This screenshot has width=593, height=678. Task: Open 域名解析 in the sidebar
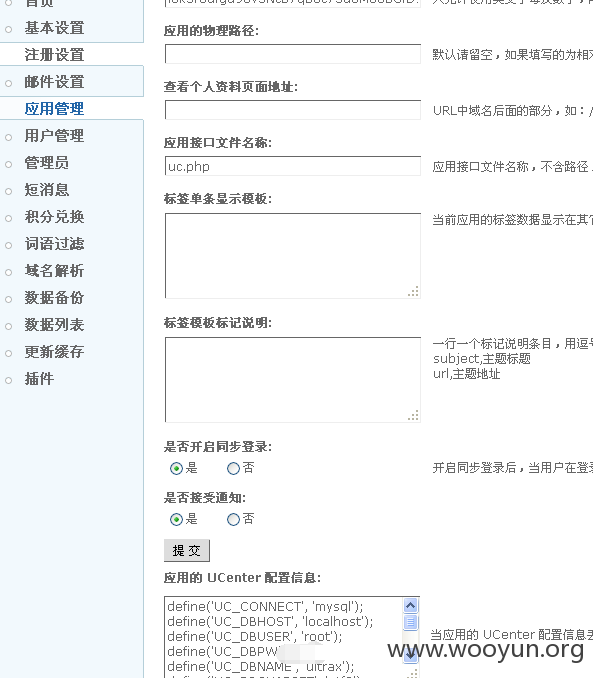54,271
